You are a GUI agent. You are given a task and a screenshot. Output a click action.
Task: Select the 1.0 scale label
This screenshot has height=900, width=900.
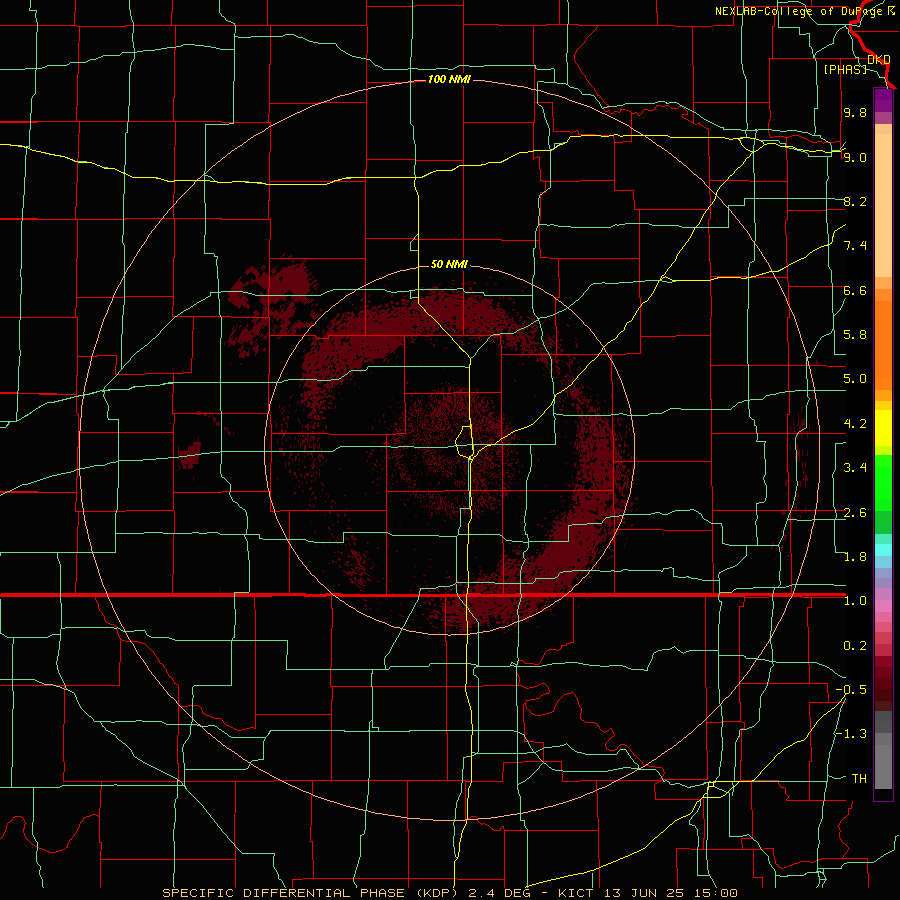click(x=855, y=601)
